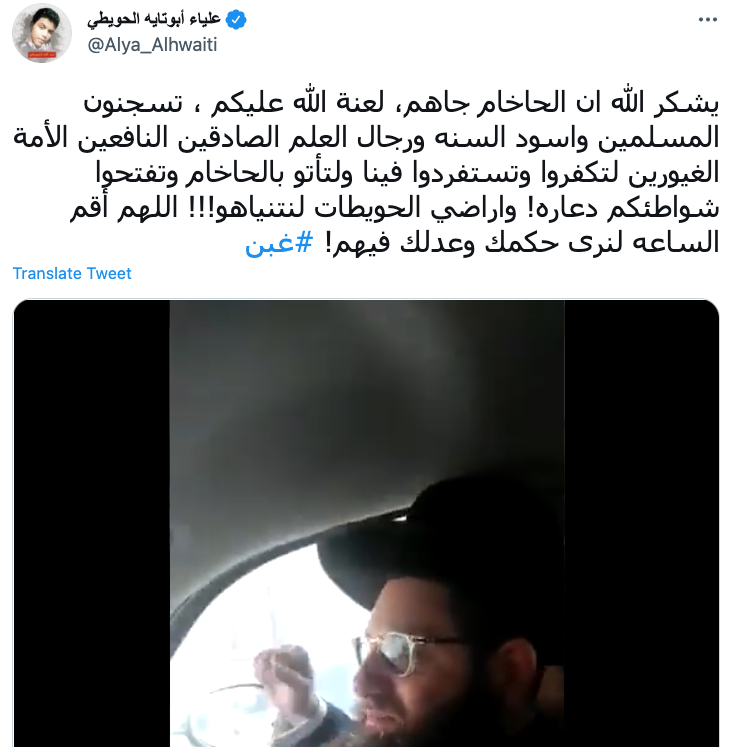Click the tweet line starting الغيورين لتكفروا
731x747 pixels.
tap(407, 173)
